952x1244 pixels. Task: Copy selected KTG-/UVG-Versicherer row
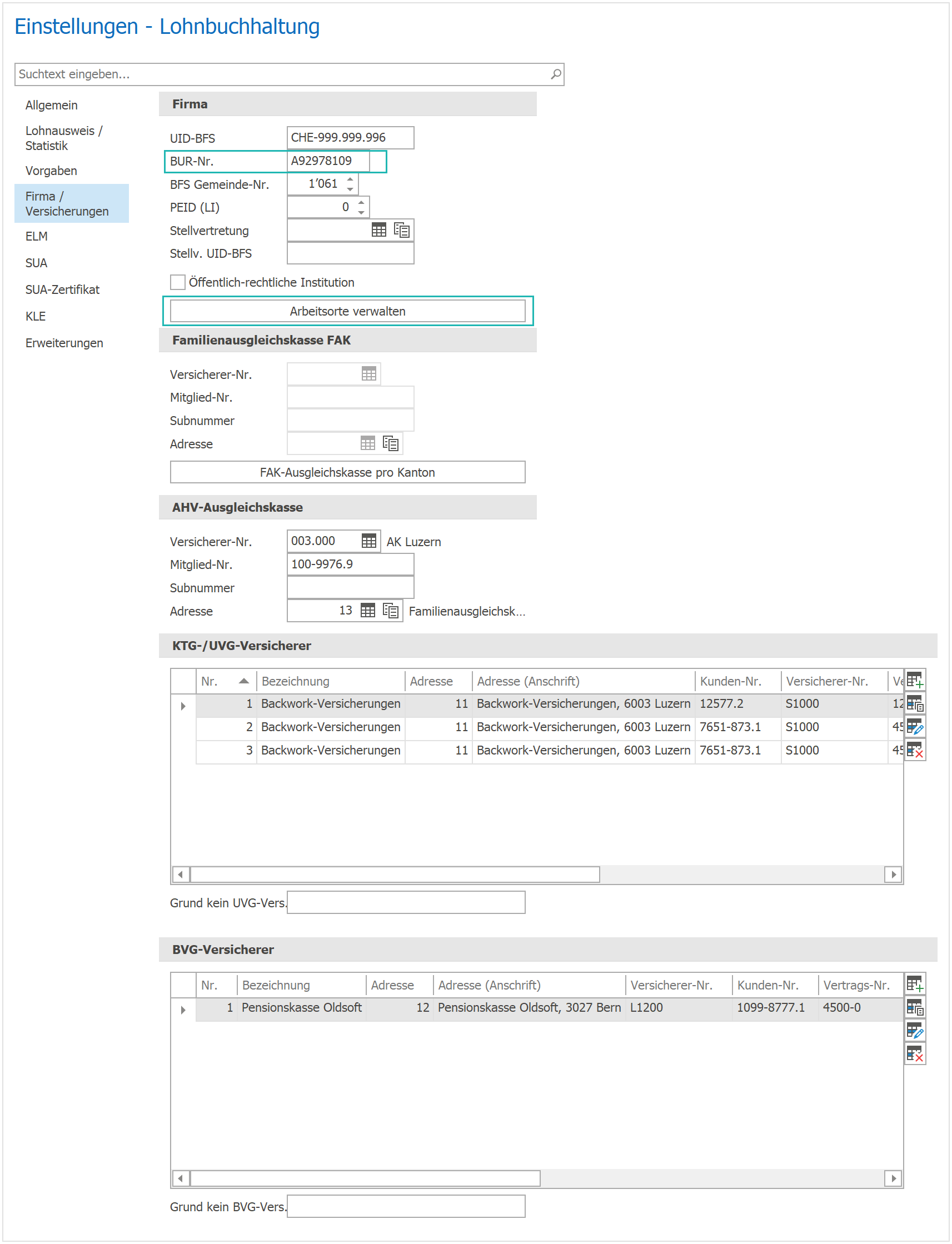pos(915,703)
